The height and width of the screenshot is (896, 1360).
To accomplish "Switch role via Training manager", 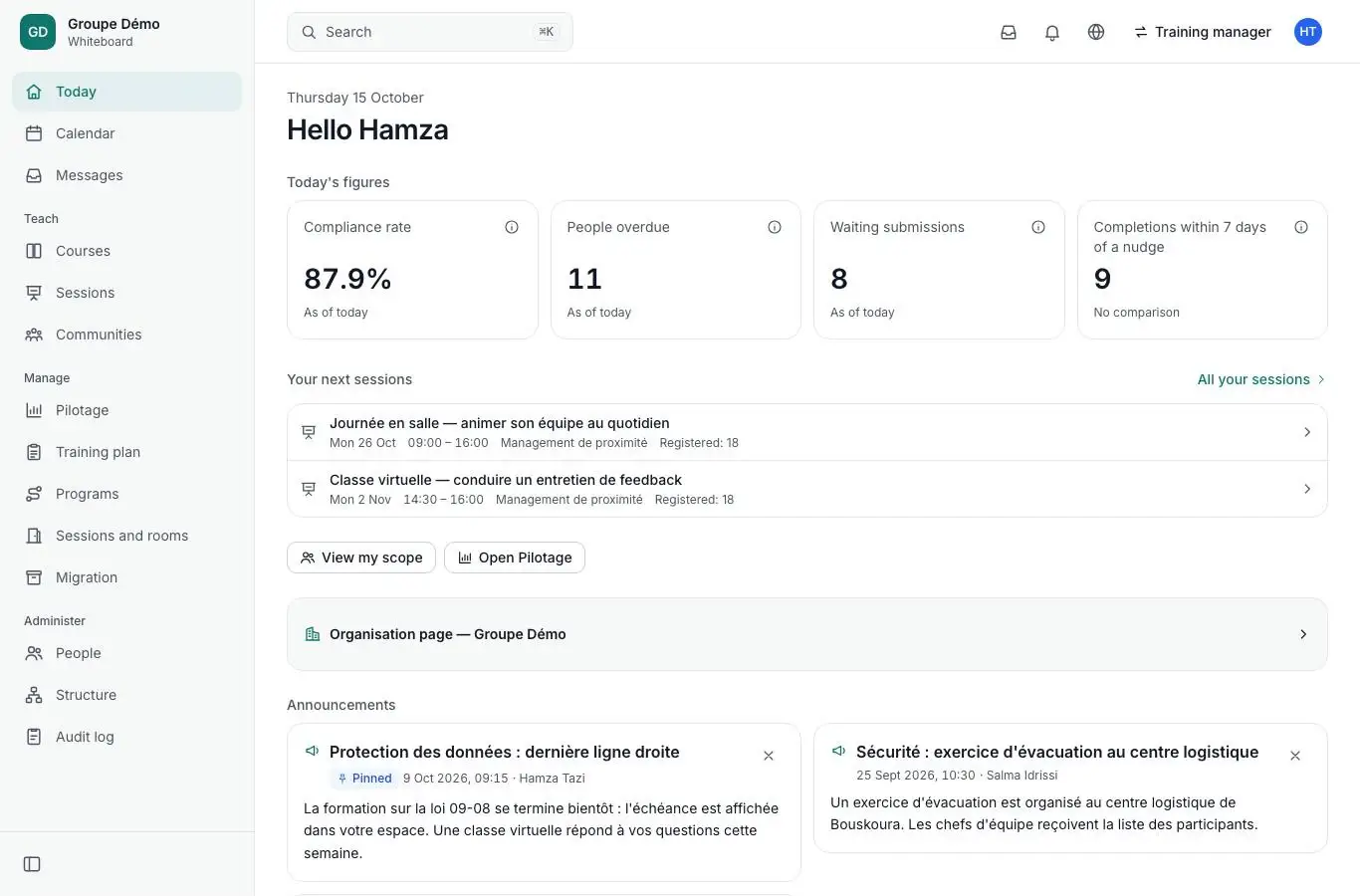I will tap(1203, 32).
